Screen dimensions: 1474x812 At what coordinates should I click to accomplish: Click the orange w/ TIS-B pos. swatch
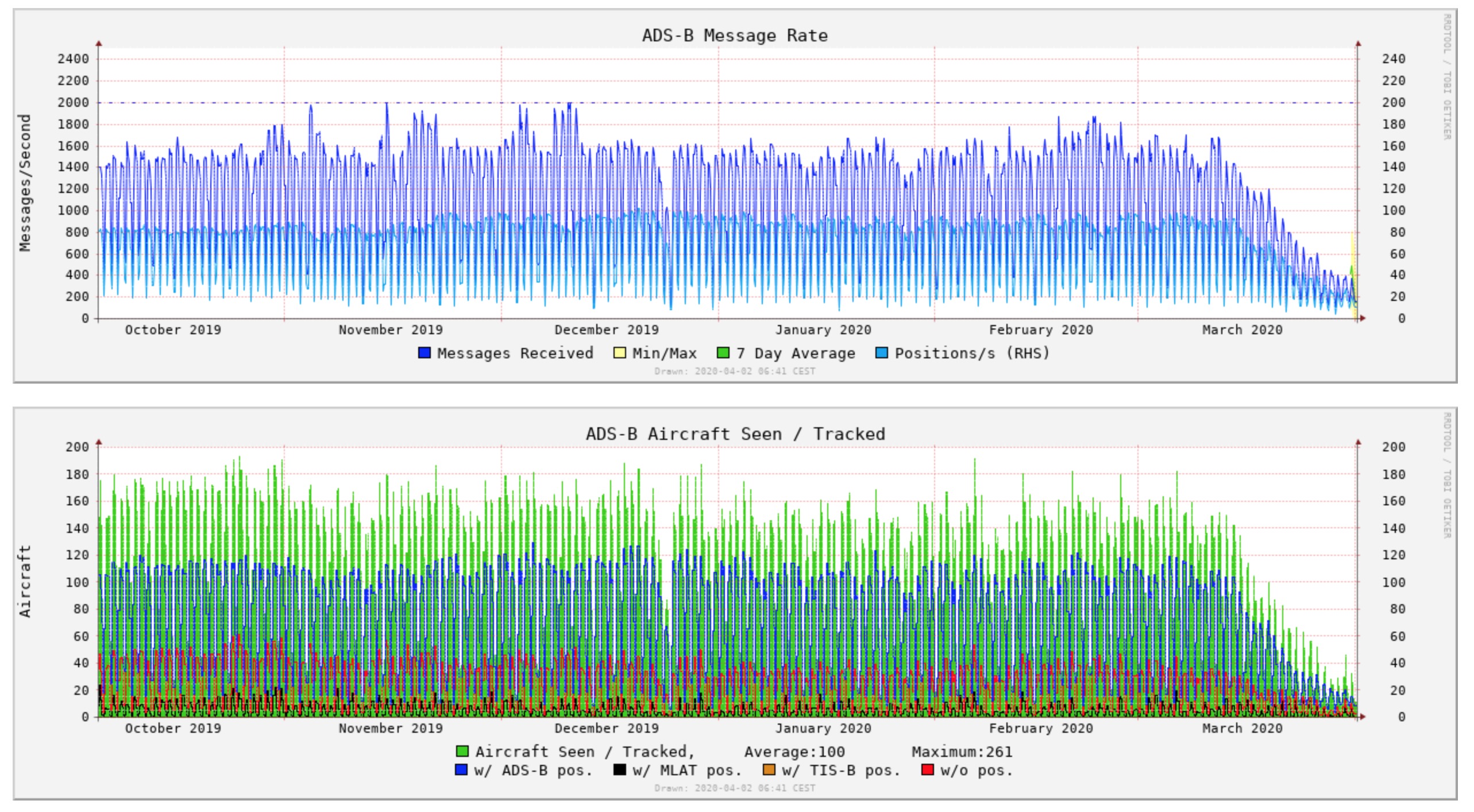(769, 770)
